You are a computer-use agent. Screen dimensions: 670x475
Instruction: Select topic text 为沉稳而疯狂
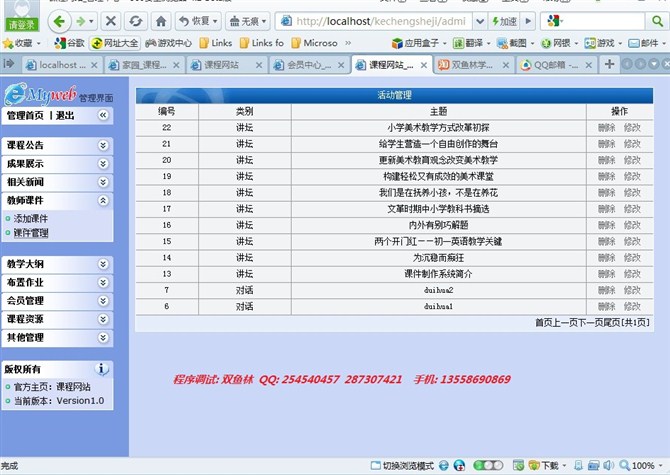438,258
